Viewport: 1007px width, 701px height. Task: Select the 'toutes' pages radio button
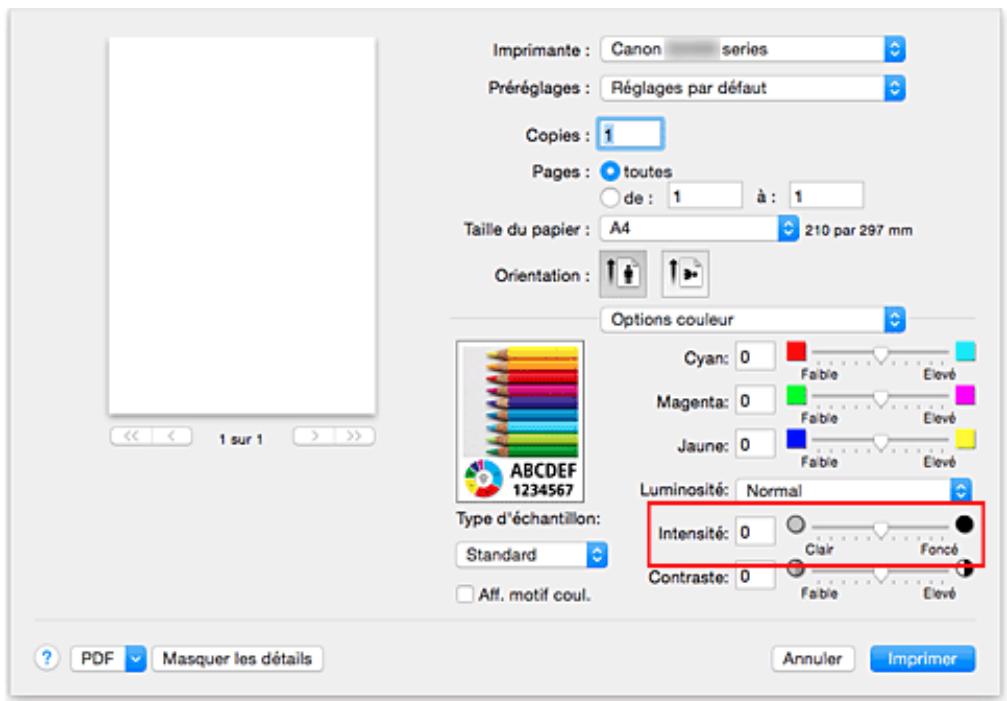607,171
